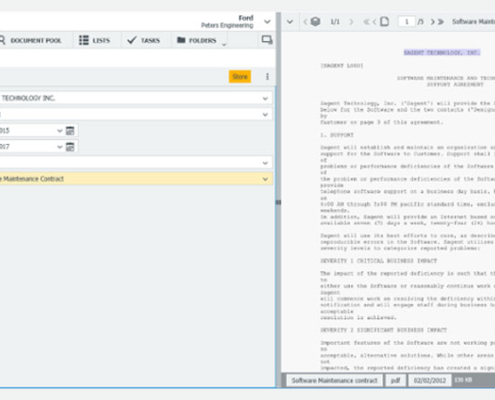Click the 1. SUPPORT section heading

click(337, 135)
